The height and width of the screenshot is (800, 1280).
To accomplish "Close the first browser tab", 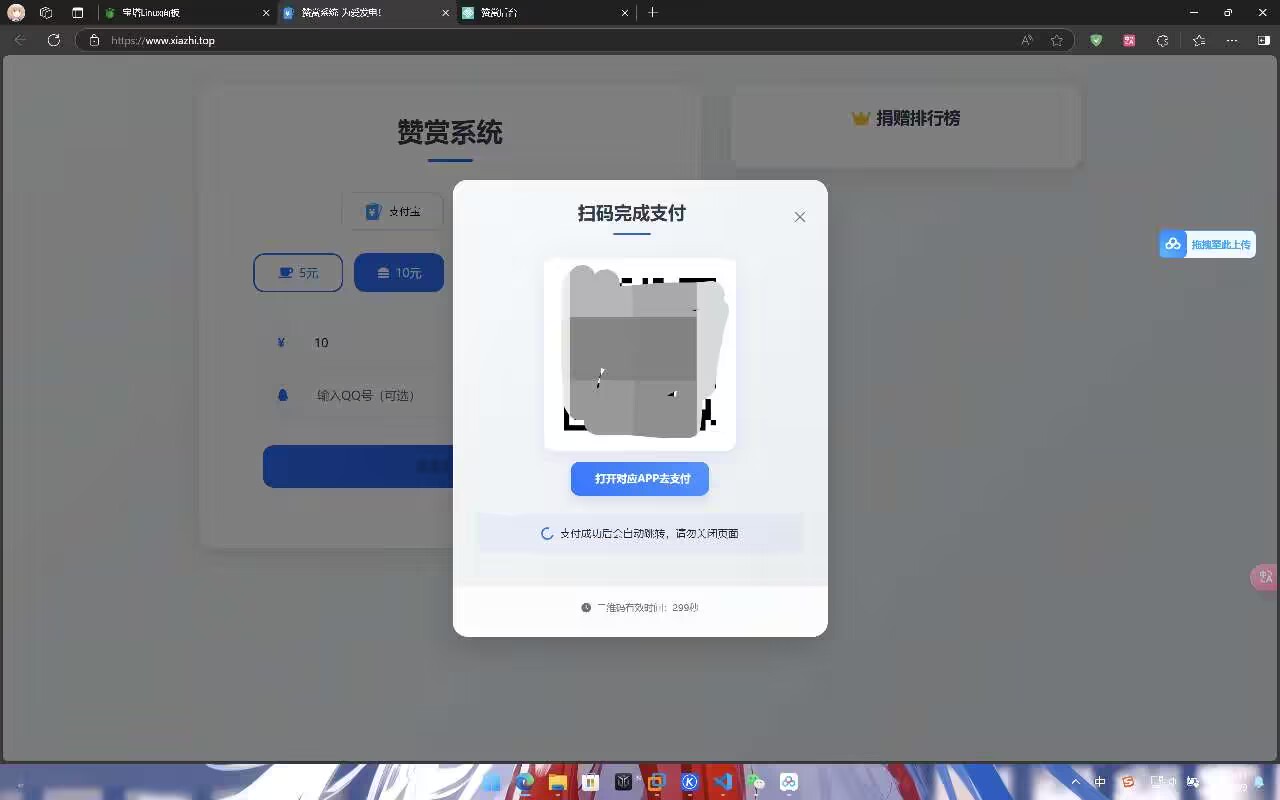I will [266, 13].
